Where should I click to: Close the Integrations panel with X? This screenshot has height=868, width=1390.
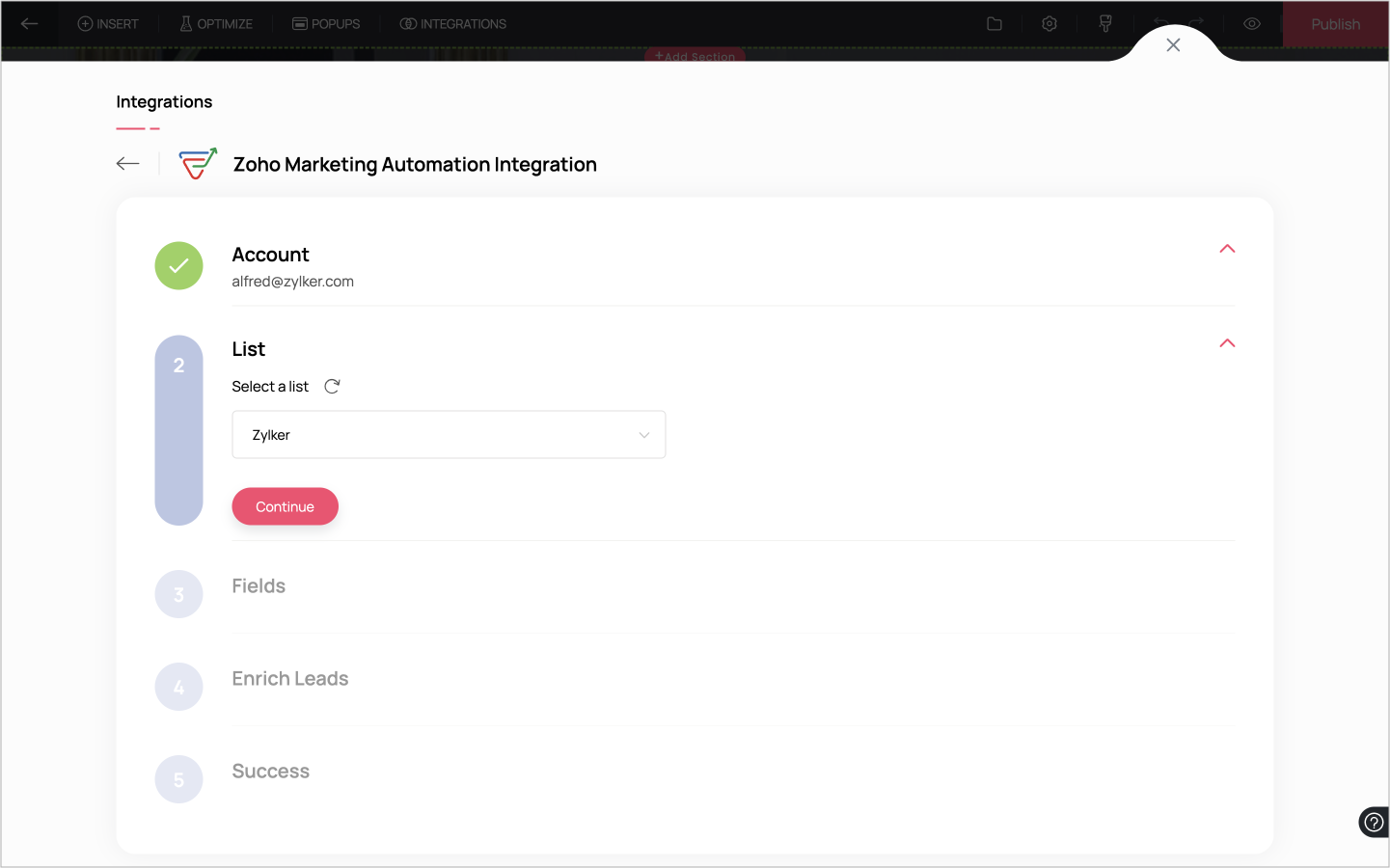click(x=1173, y=45)
